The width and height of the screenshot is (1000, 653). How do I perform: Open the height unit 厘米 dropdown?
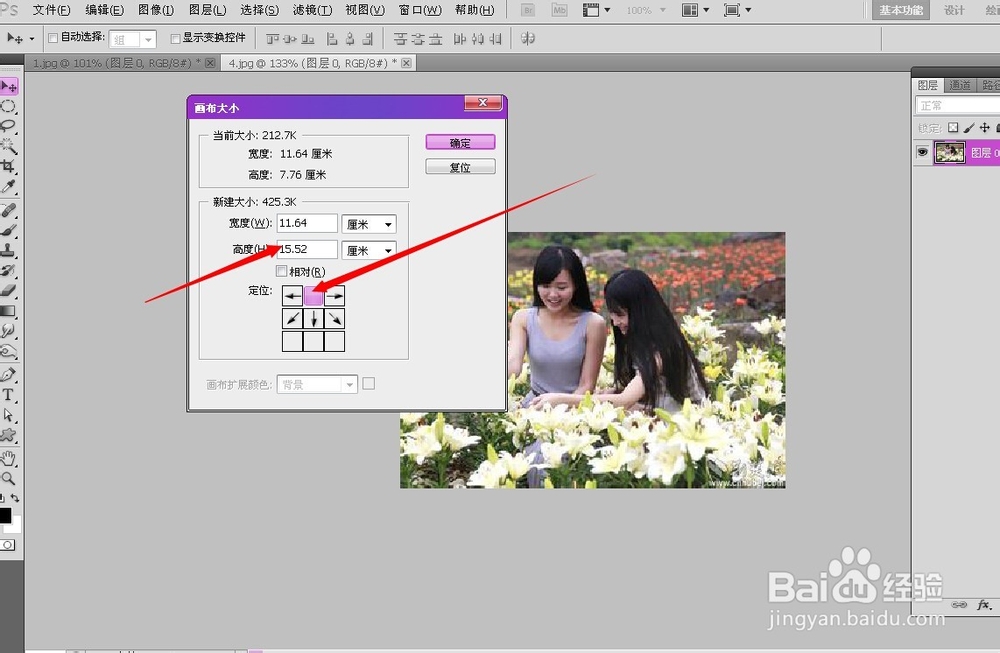pyautogui.click(x=369, y=250)
